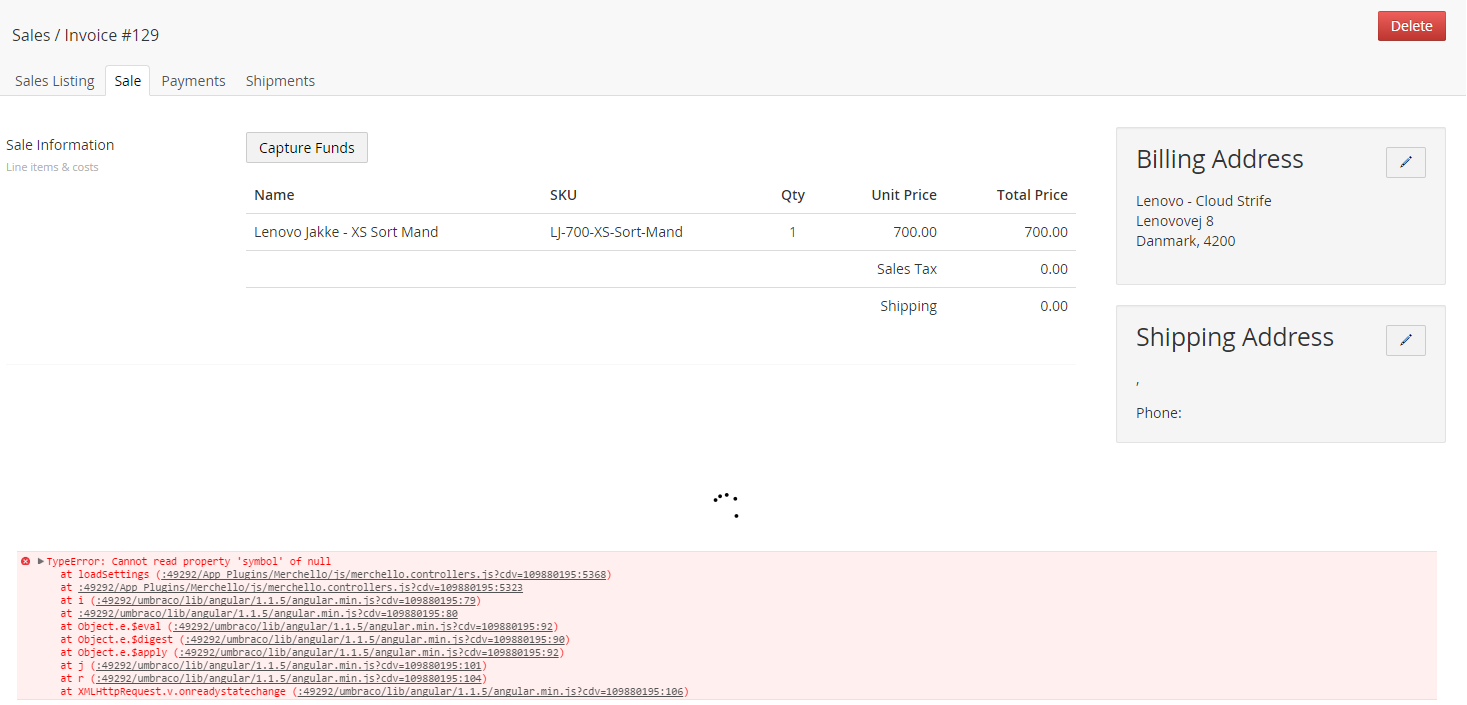The image size is (1467, 705).
Task: Click the red error icon in console
Action: 26,562
